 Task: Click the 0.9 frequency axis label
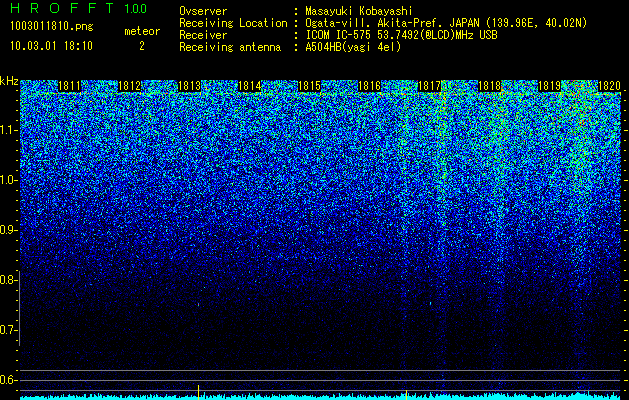(x=8, y=230)
